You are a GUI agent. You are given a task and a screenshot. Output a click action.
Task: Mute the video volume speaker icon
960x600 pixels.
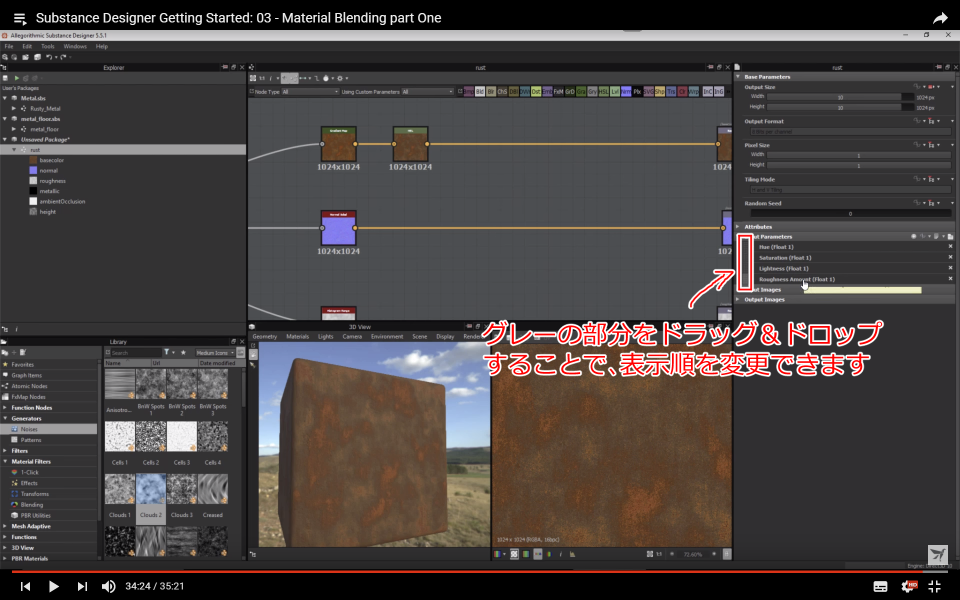[108, 586]
